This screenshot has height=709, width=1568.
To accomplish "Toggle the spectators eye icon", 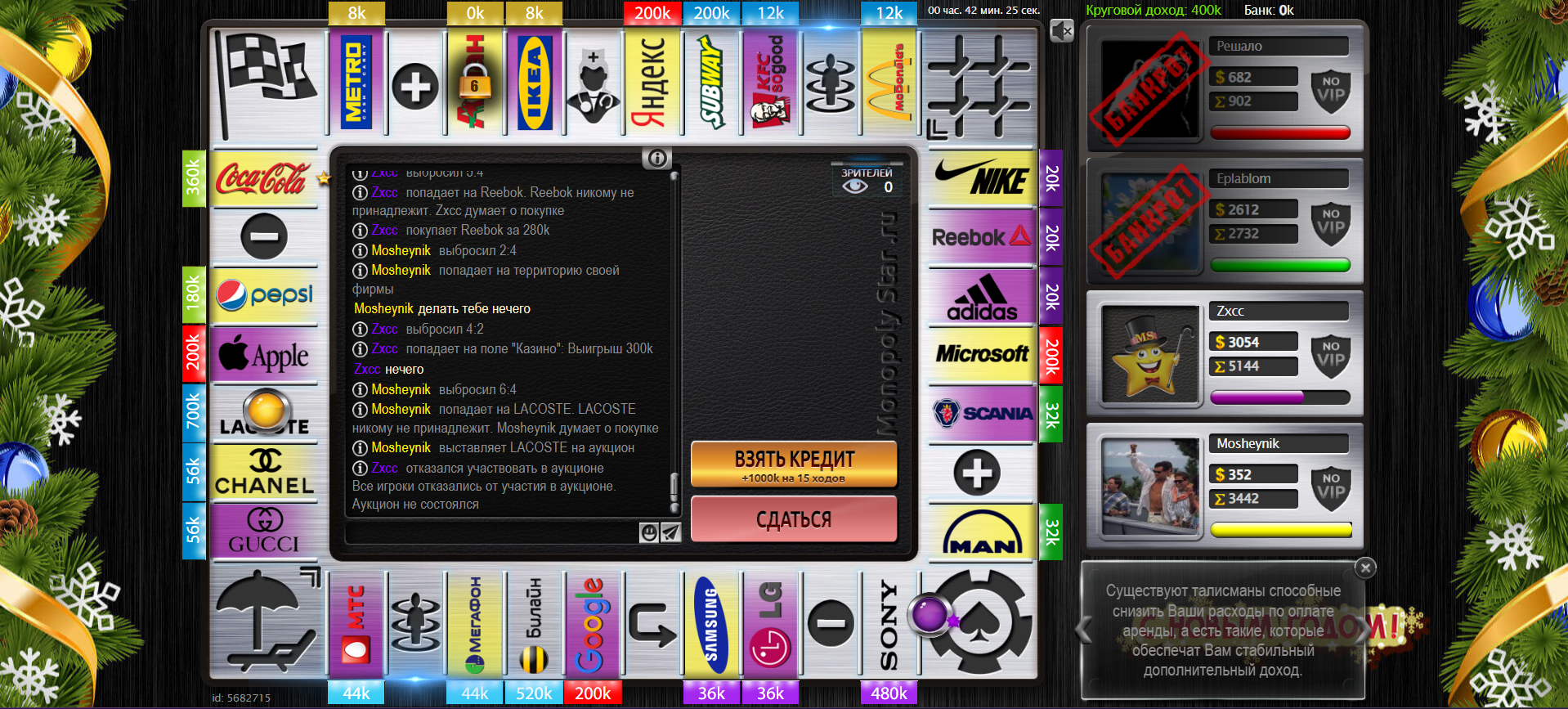I will [855, 186].
